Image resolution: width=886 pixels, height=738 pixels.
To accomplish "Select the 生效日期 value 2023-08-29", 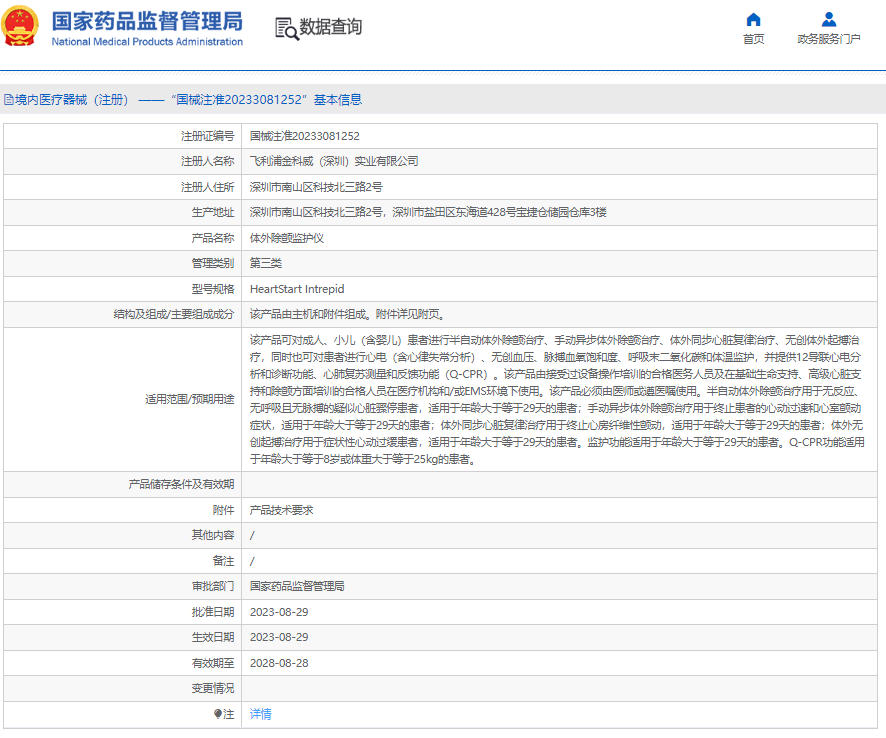I will 279,637.
